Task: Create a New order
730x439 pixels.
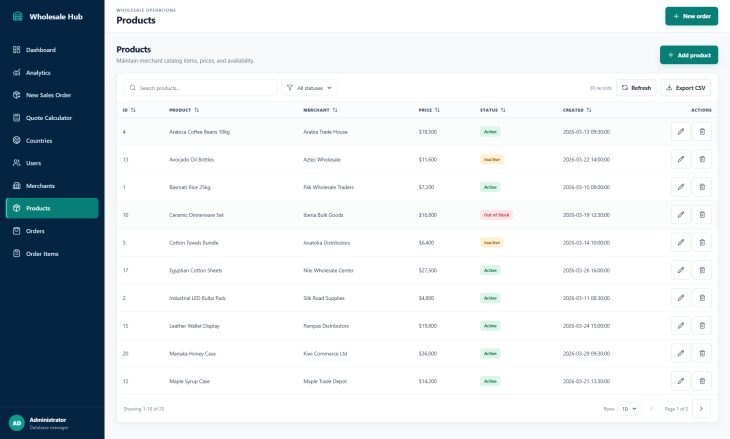Action: pos(691,16)
